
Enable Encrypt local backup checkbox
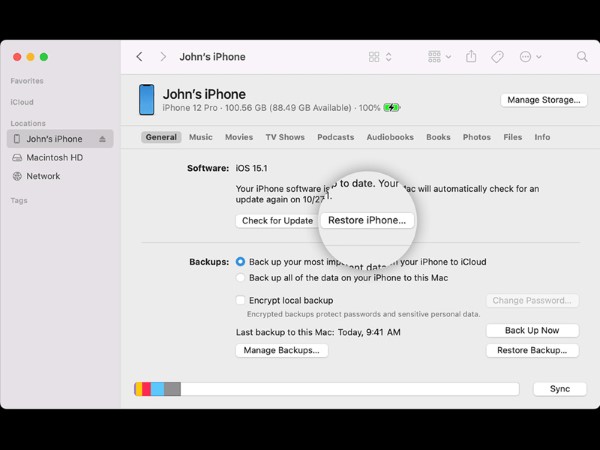[x=240, y=300]
